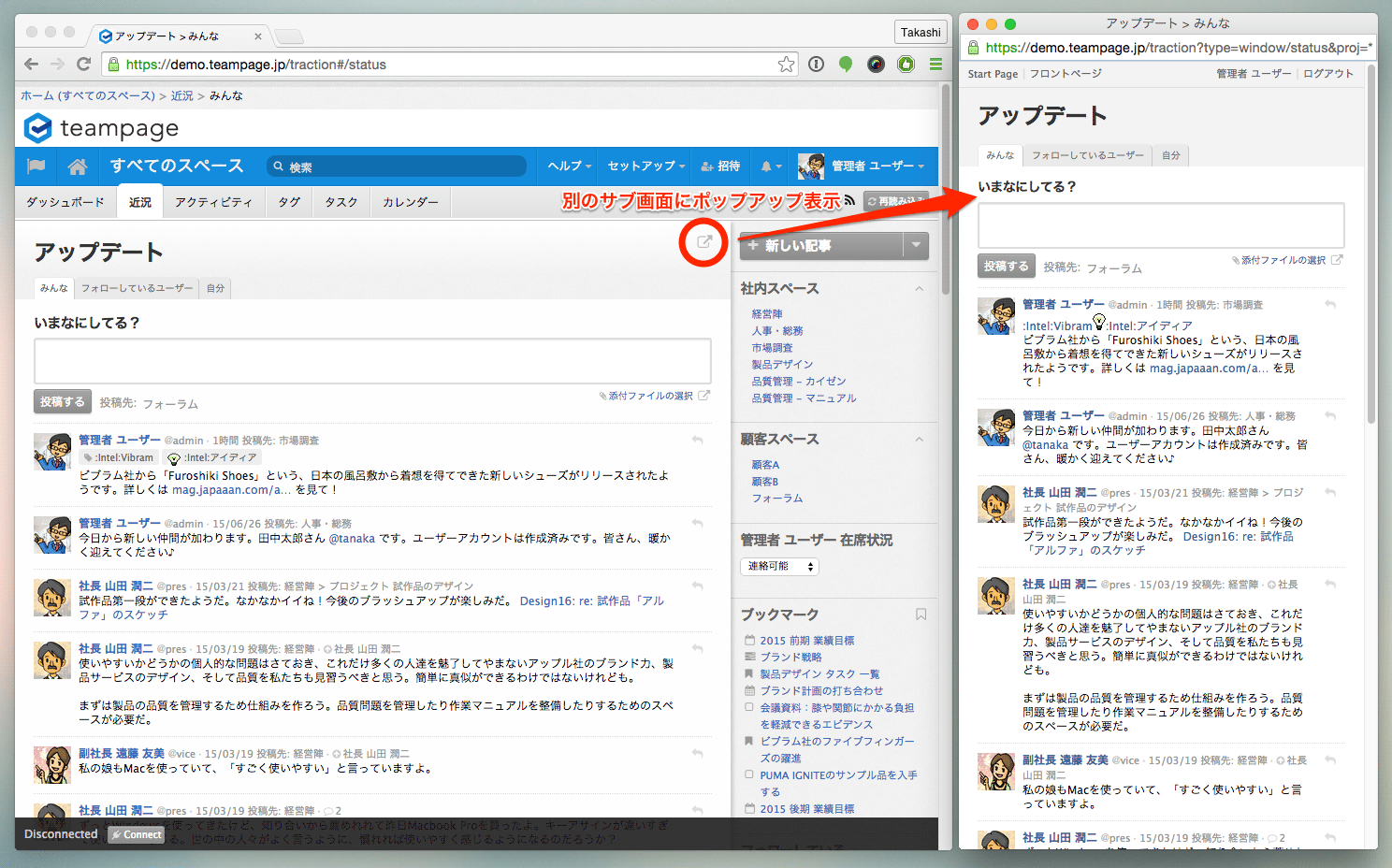The height and width of the screenshot is (868, 1392).
Task: Reply to the 15/06/26 admin post in main window
Action: 697,523
